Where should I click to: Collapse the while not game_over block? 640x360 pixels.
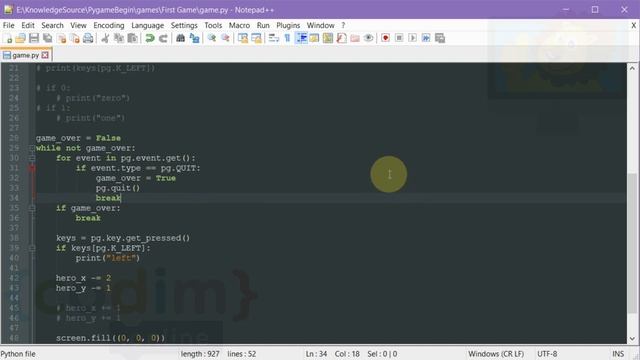tap(32, 148)
